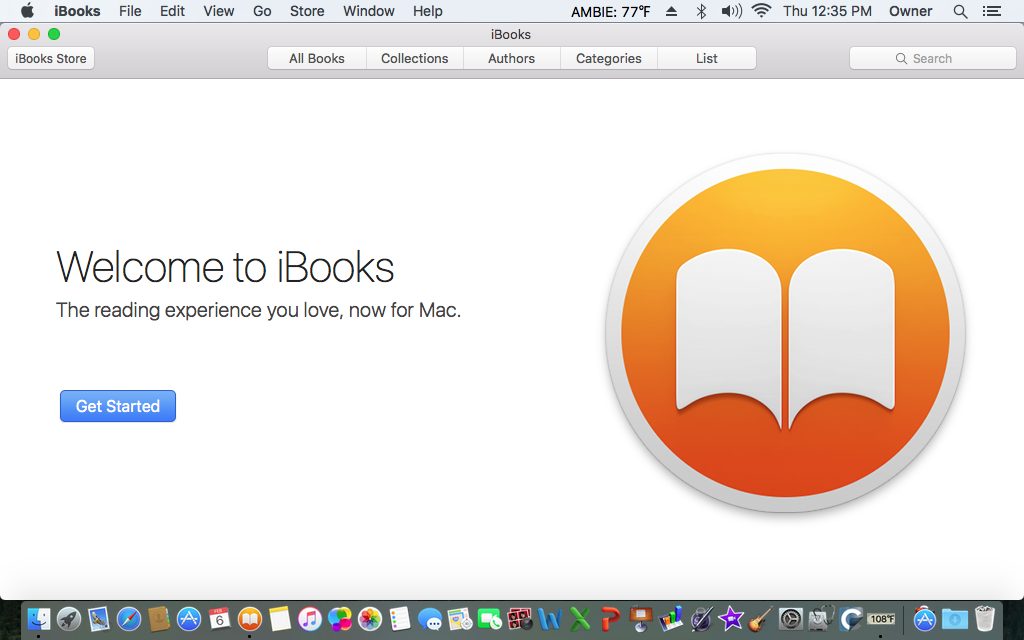Open the iBooks application menu

tap(77, 11)
